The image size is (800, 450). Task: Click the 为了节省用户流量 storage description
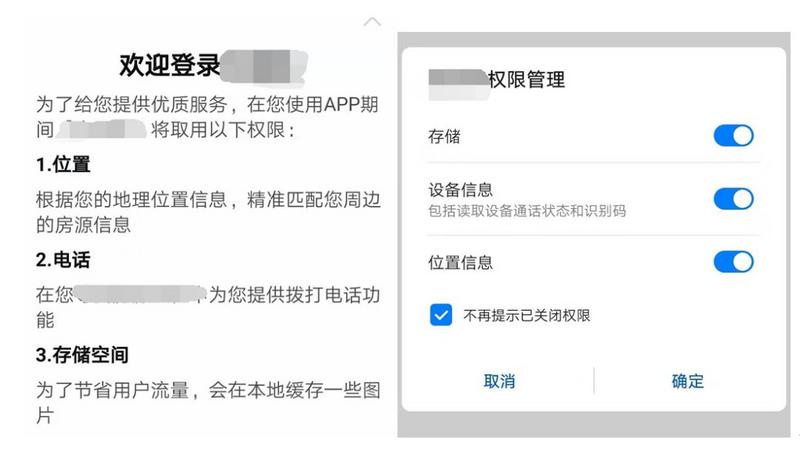[x=208, y=403]
